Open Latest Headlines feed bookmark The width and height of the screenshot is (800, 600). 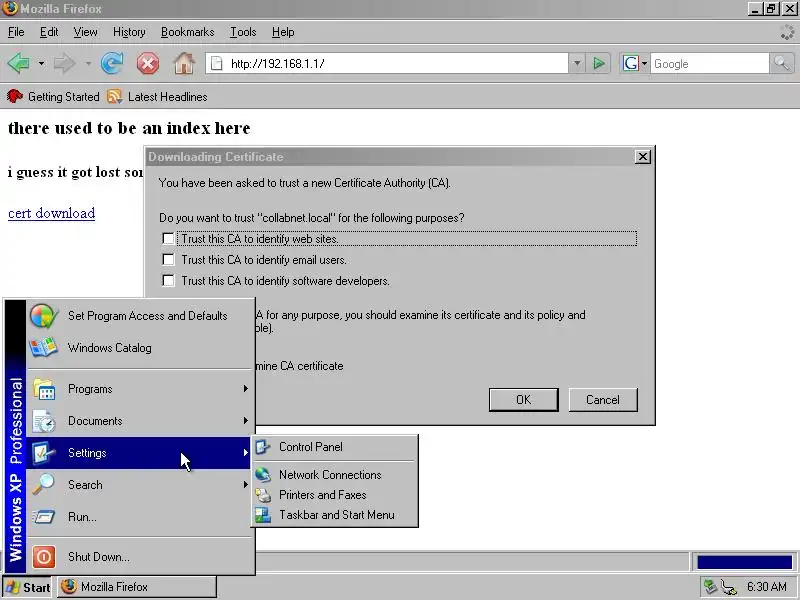157,96
